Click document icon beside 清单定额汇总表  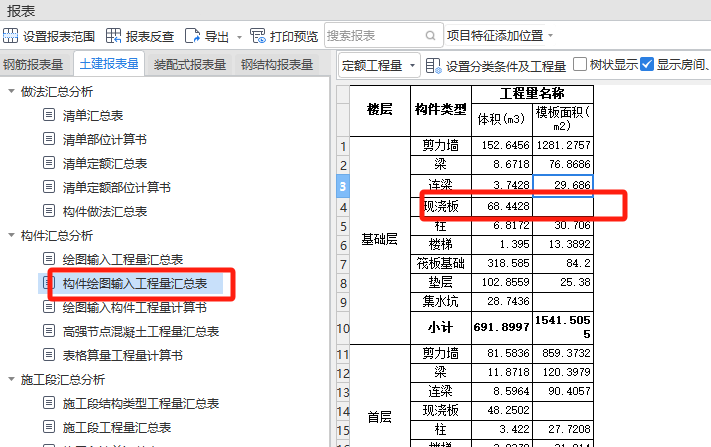tap(49, 163)
